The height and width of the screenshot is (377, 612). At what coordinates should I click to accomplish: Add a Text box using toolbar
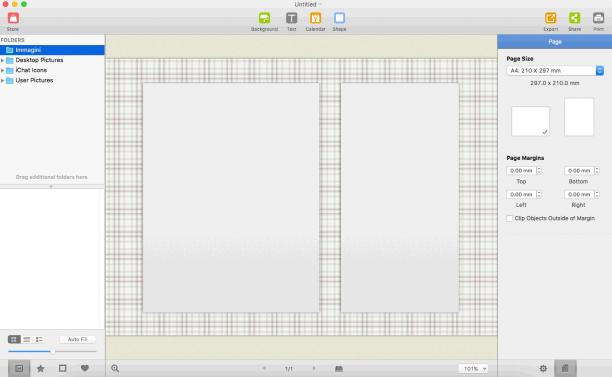[x=292, y=18]
